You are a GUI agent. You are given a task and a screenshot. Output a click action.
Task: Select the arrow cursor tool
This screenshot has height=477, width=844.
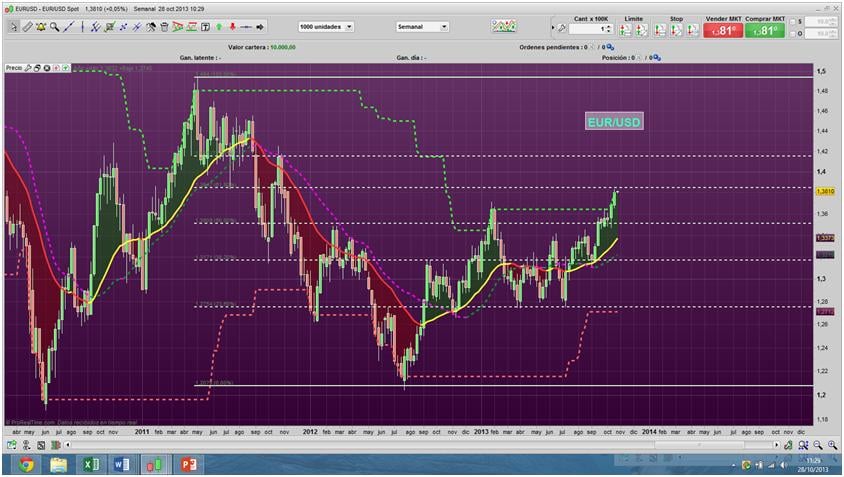(12, 27)
